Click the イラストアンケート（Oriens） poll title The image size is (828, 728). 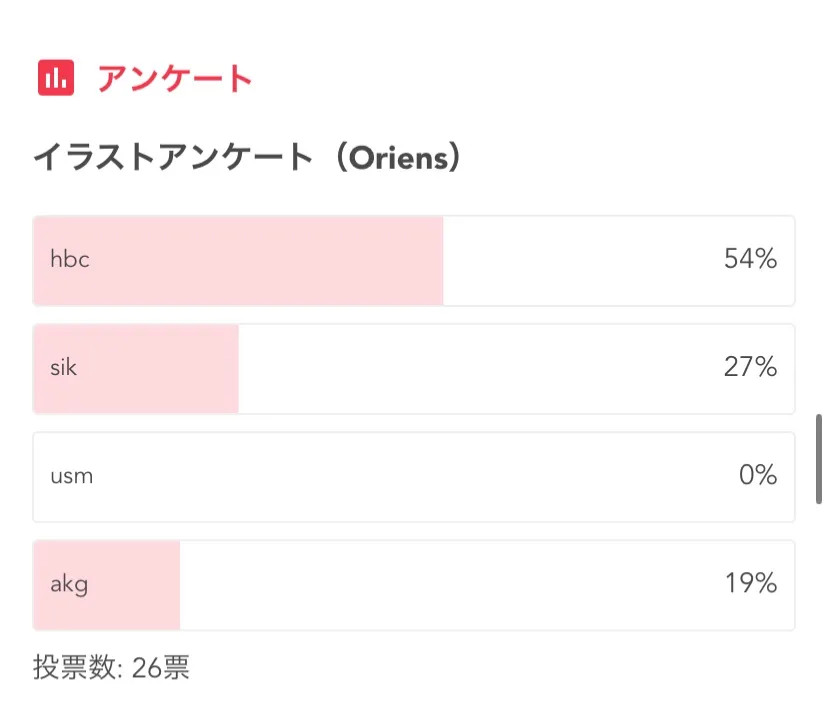pos(247,158)
